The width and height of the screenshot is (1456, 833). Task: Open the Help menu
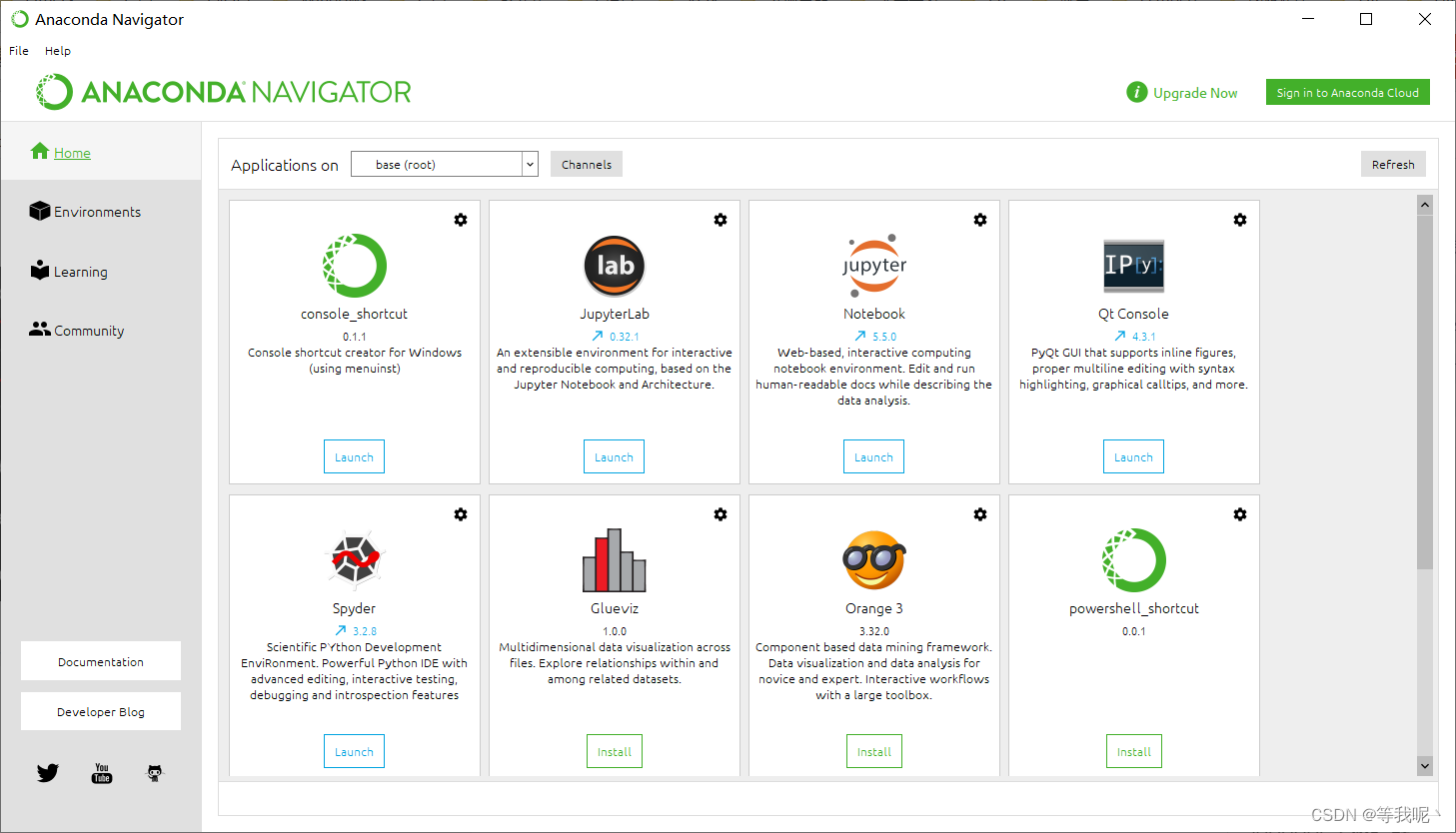tap(58, 51)
